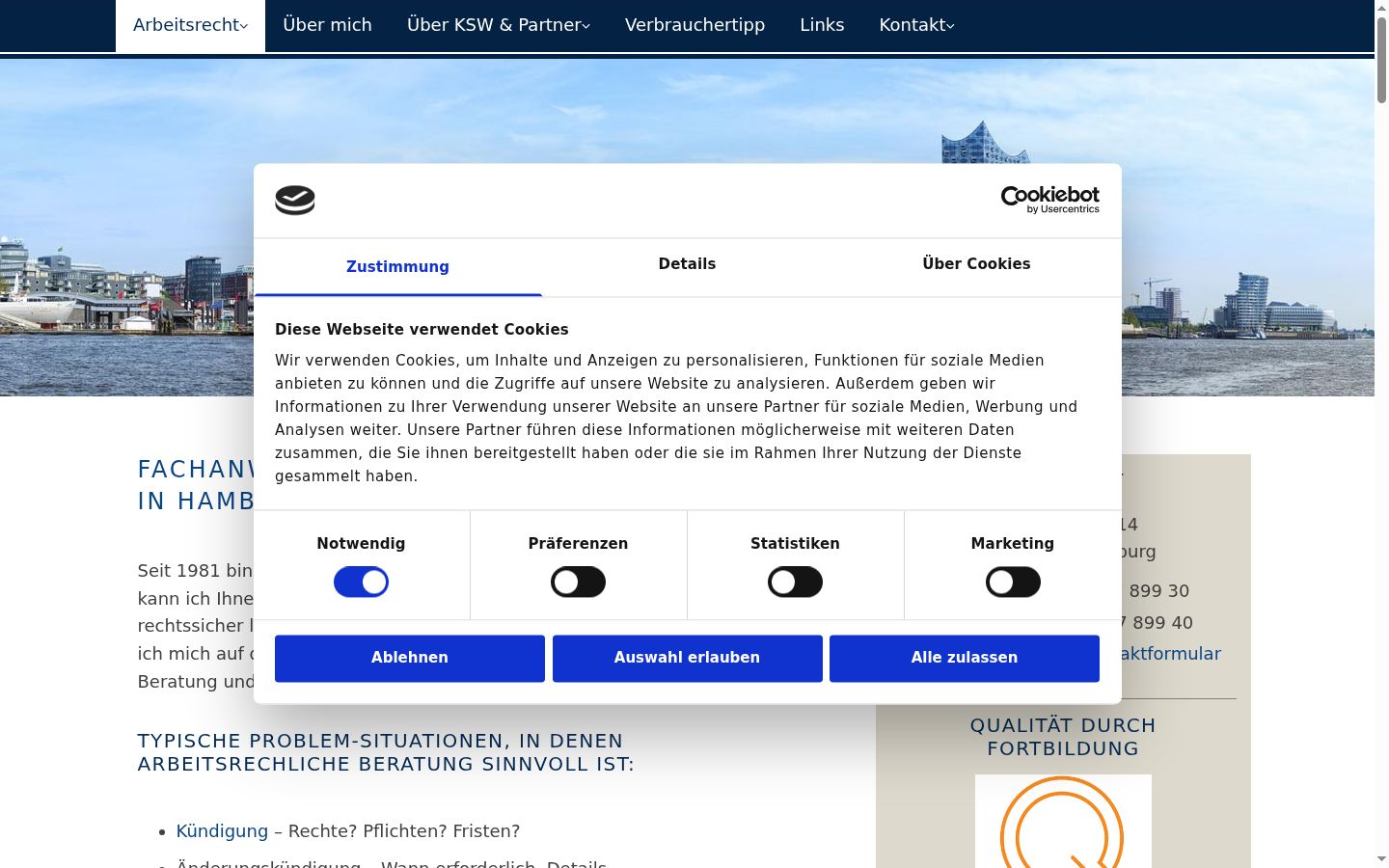This screenshot has width=1389, height=868.
Task: Enable the Präferenzen cookie switch
Action: (578, 583)
